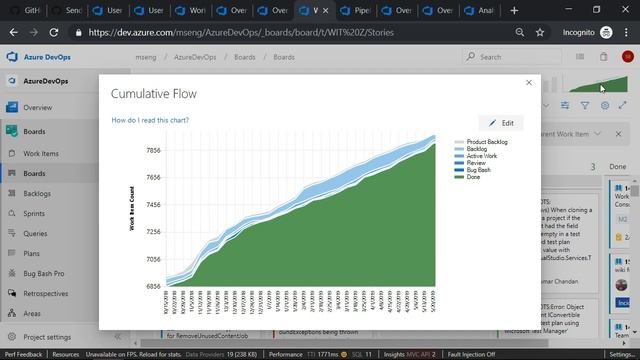The width and height of the screenshot is (640, 360).
Task: Click the Azure DevOps logo icon
Action: pyautogui.click(x=12, y=57)
